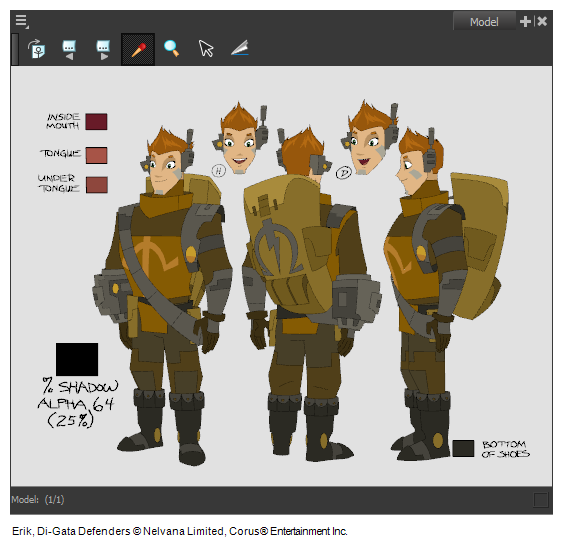Pick the Tongue color swatch
563x555 pixels.
coord(96,155)
